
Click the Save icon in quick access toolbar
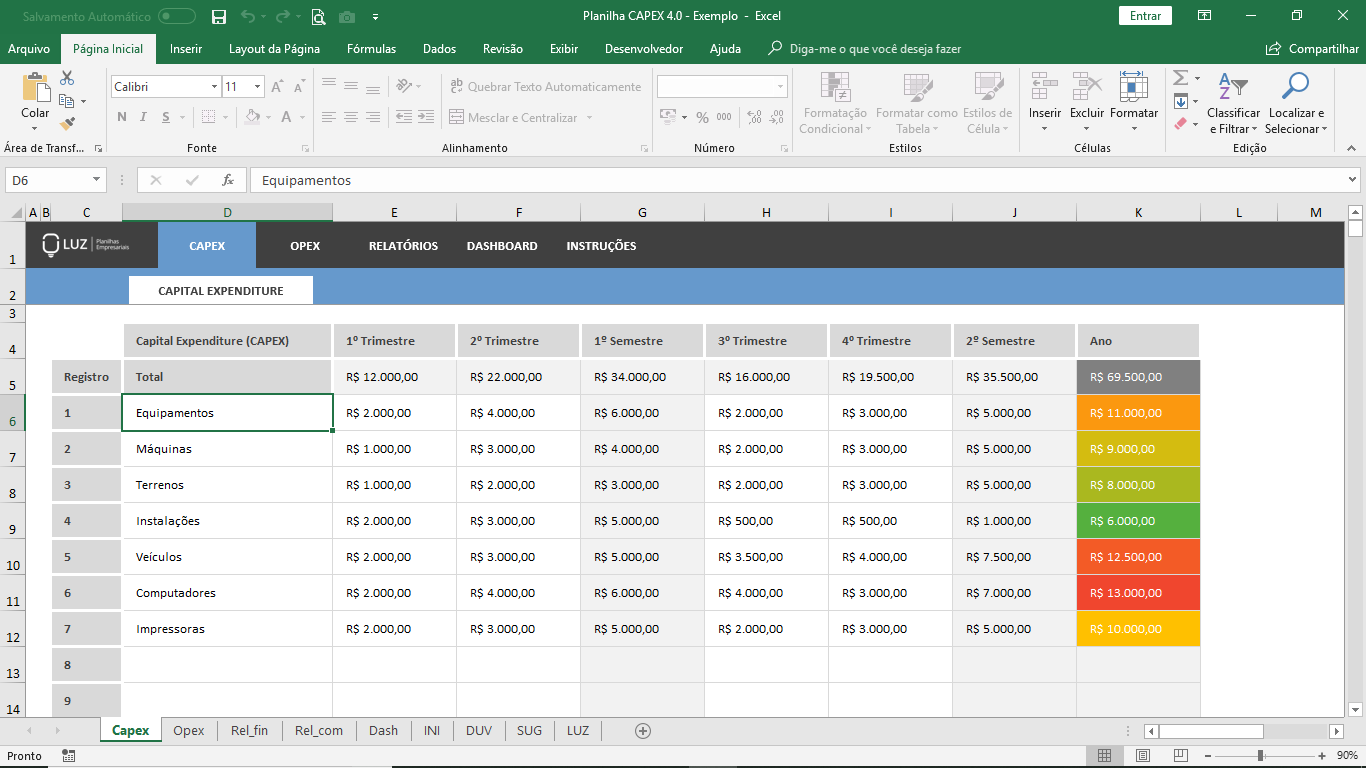[219, 17]
